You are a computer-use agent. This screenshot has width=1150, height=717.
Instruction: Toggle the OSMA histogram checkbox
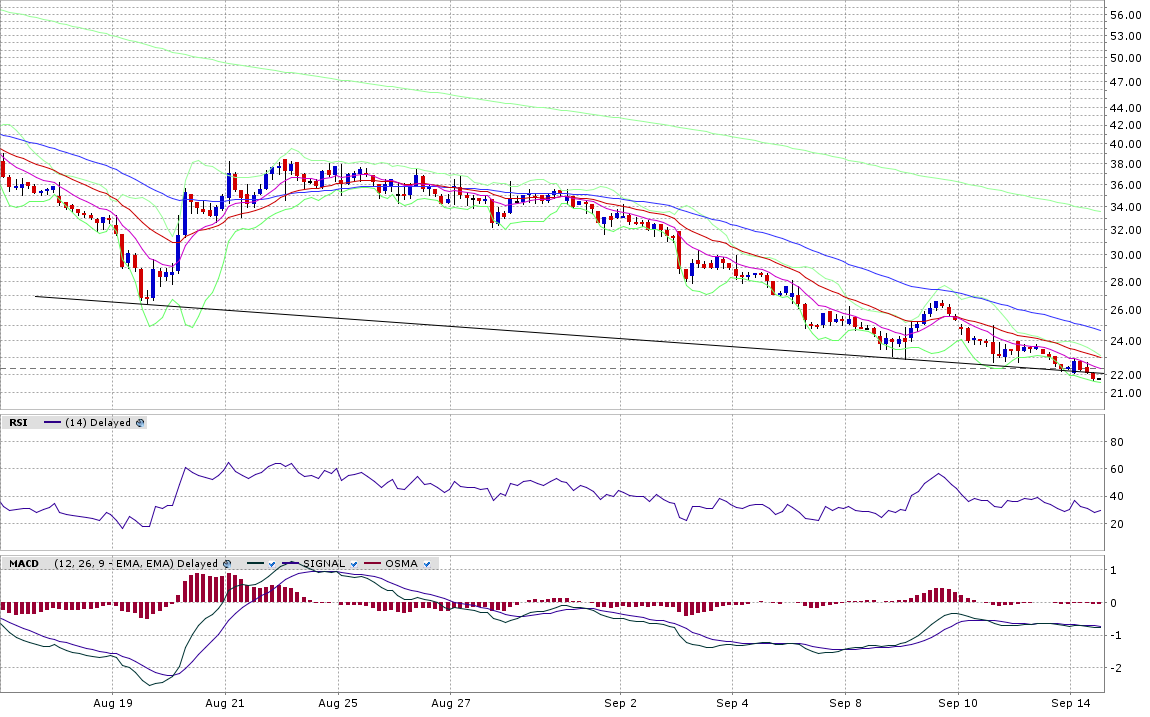click(427, 564)
